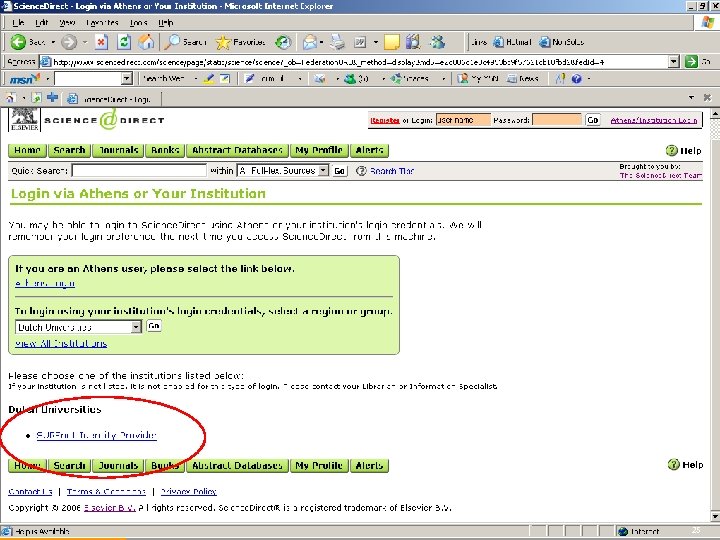This screenshot has height=540, width=720.
Task: Open the Favorites star panel
Action: (x=240, y=42)
